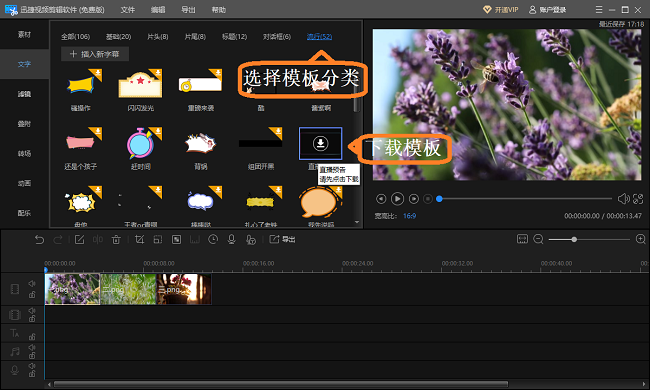
Task: Open the clock duration setting icon
Action: (x=213, y=240)
